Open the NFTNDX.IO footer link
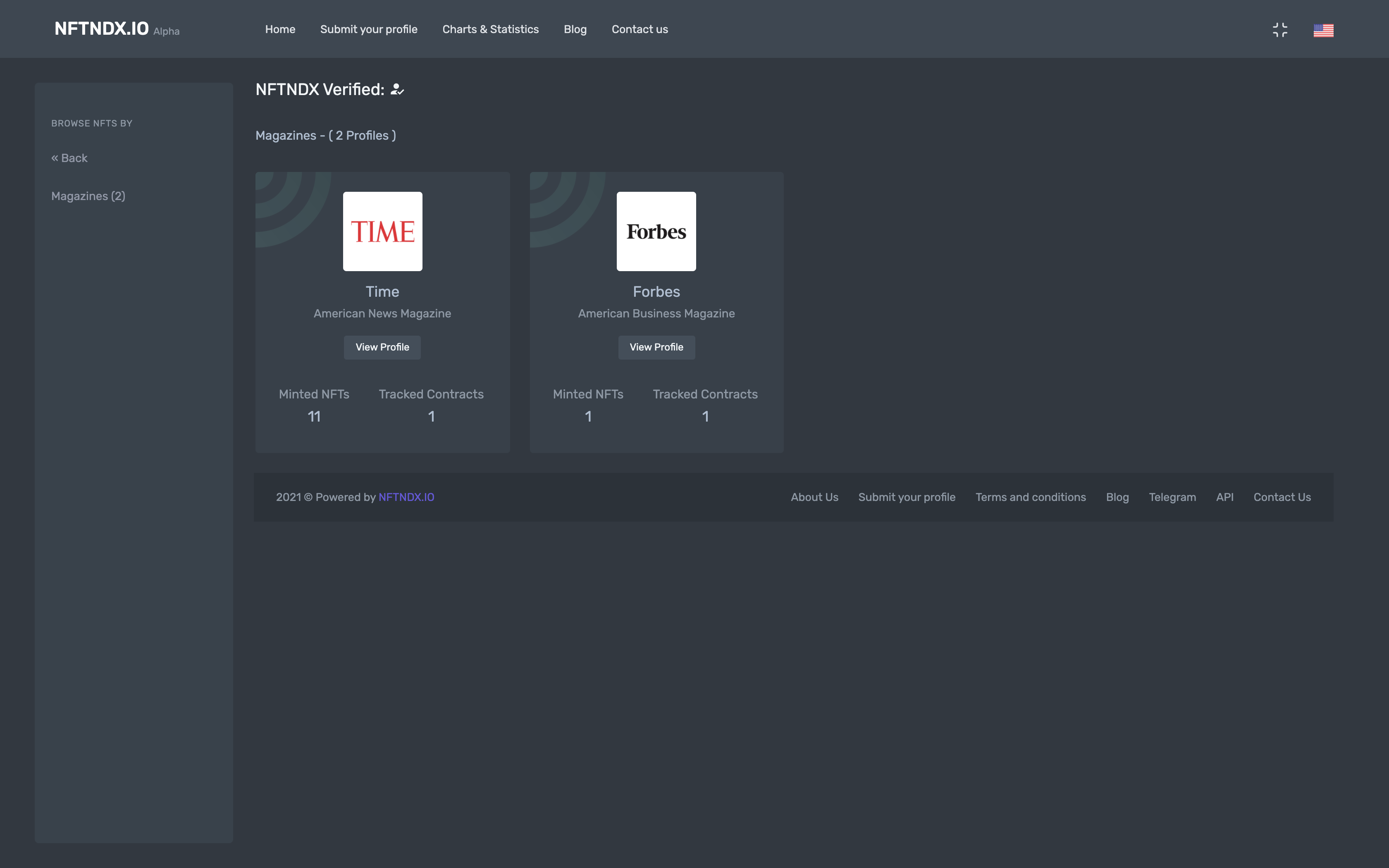1389x868 pixels. (406, 497)
